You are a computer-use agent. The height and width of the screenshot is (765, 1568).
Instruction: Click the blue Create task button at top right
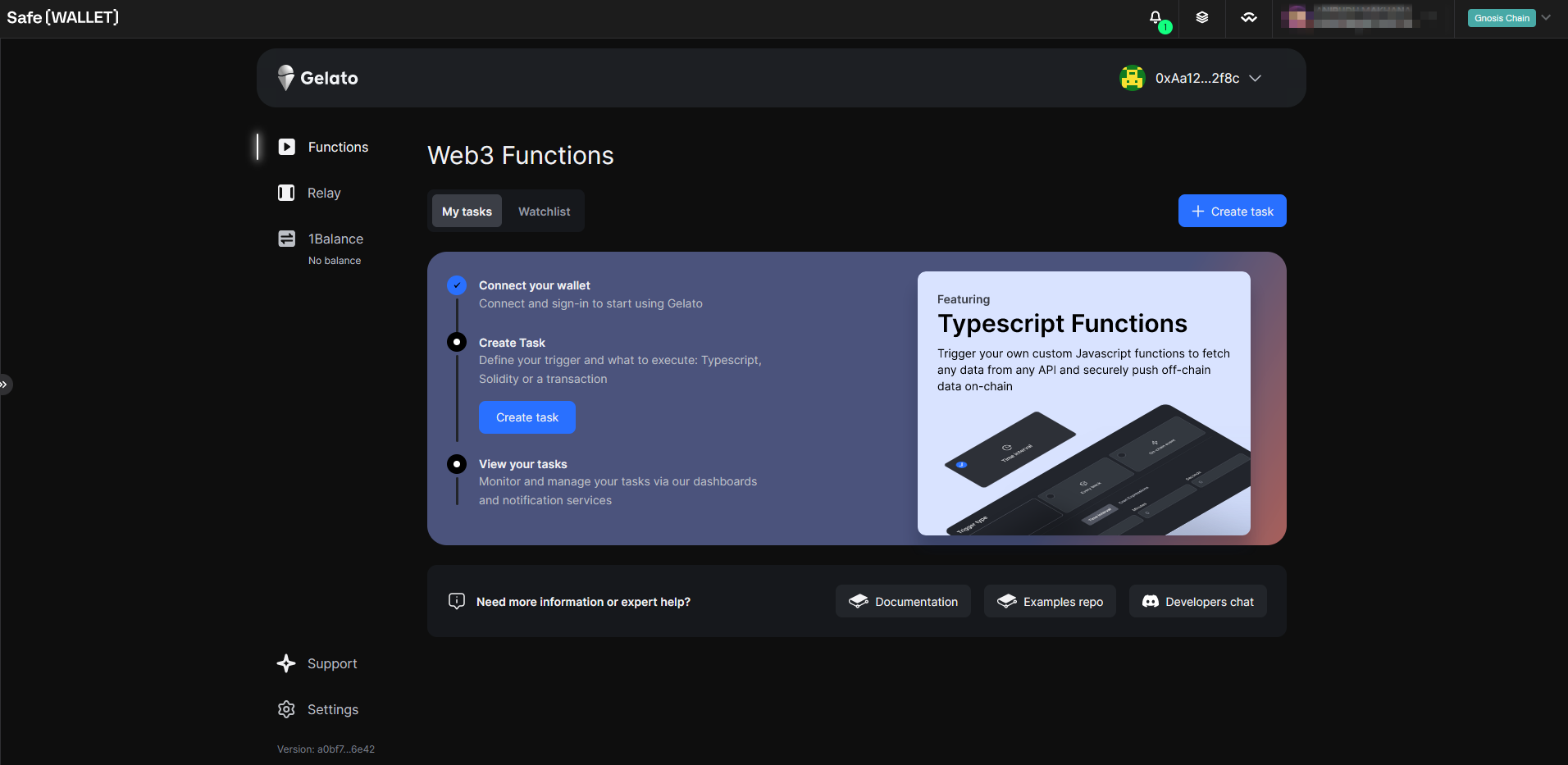pos(1232,211)
